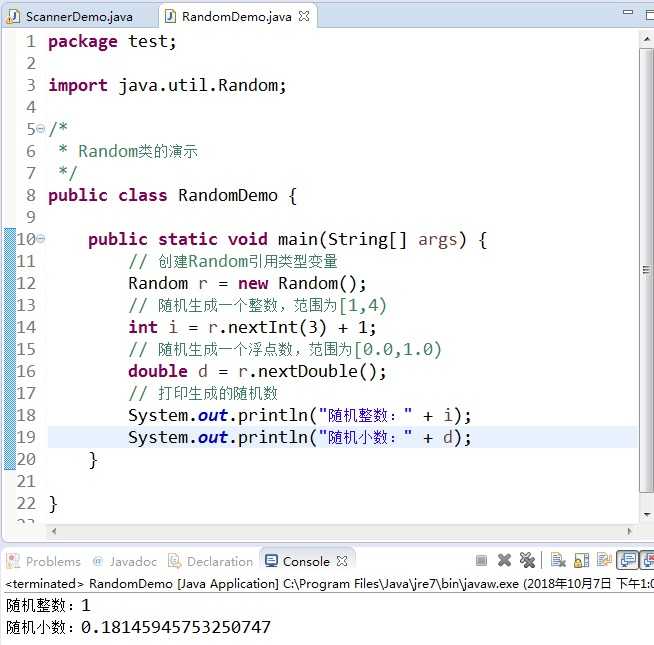Close the Console view
This screenshot has height=645, width=654.
pyautogui.click(x=342, y=561)
